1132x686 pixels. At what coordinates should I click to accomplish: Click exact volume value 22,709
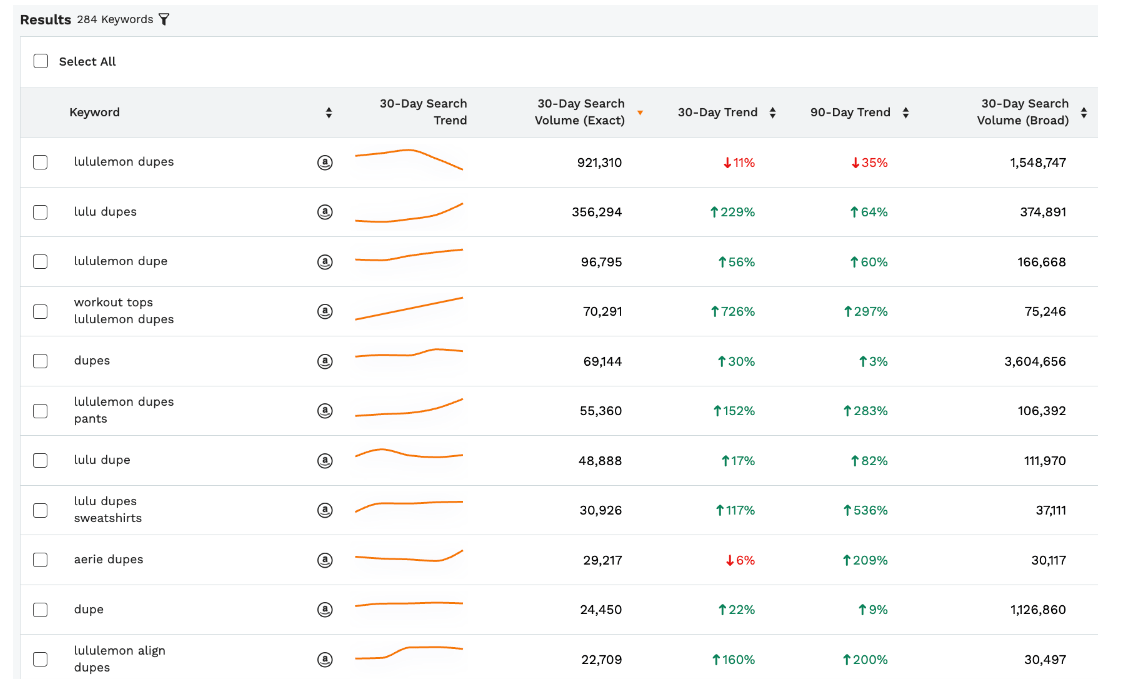(x=601, y=659)
